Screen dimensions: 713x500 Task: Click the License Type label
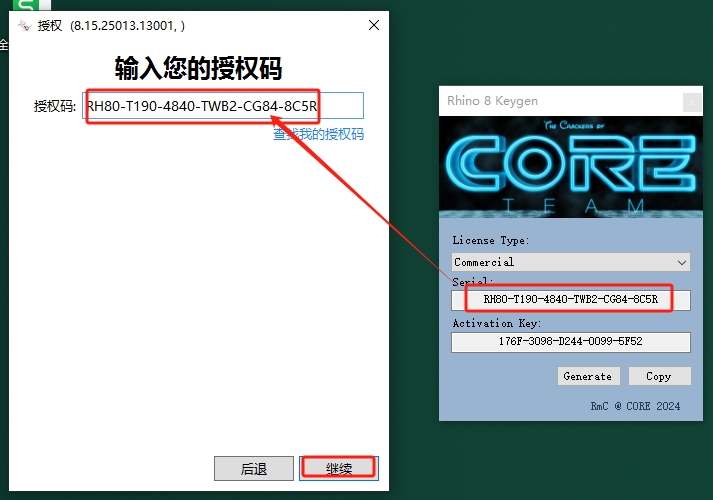point(491,240)
